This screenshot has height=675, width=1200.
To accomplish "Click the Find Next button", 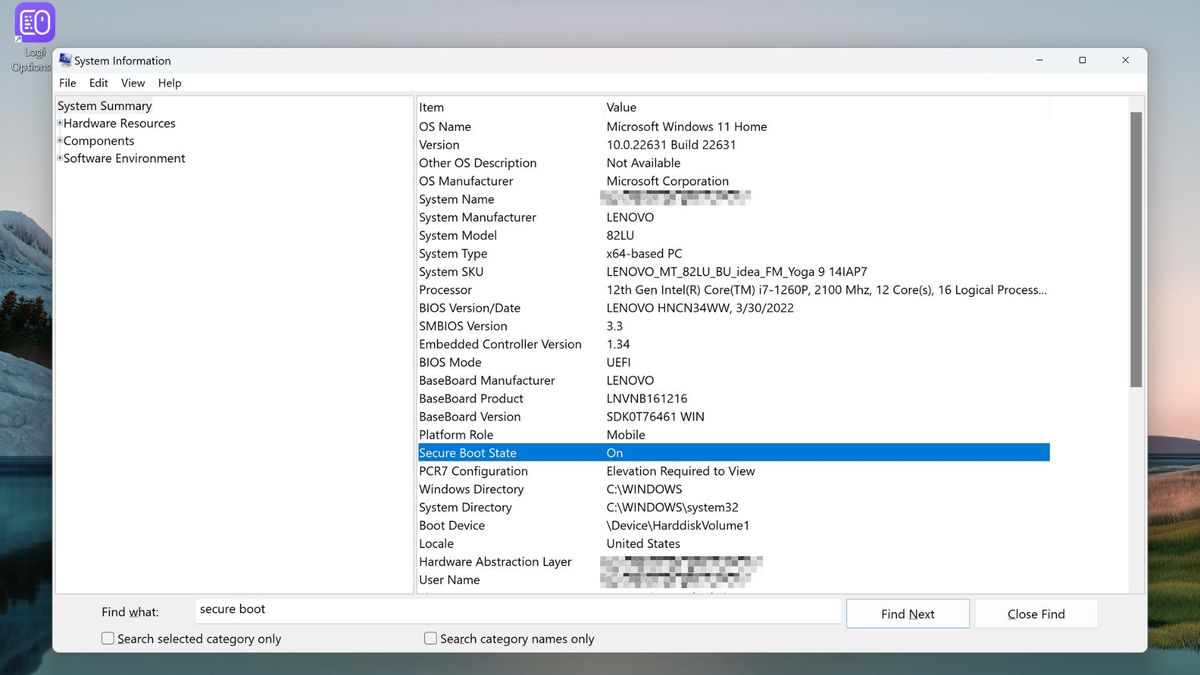I will 908,614.
